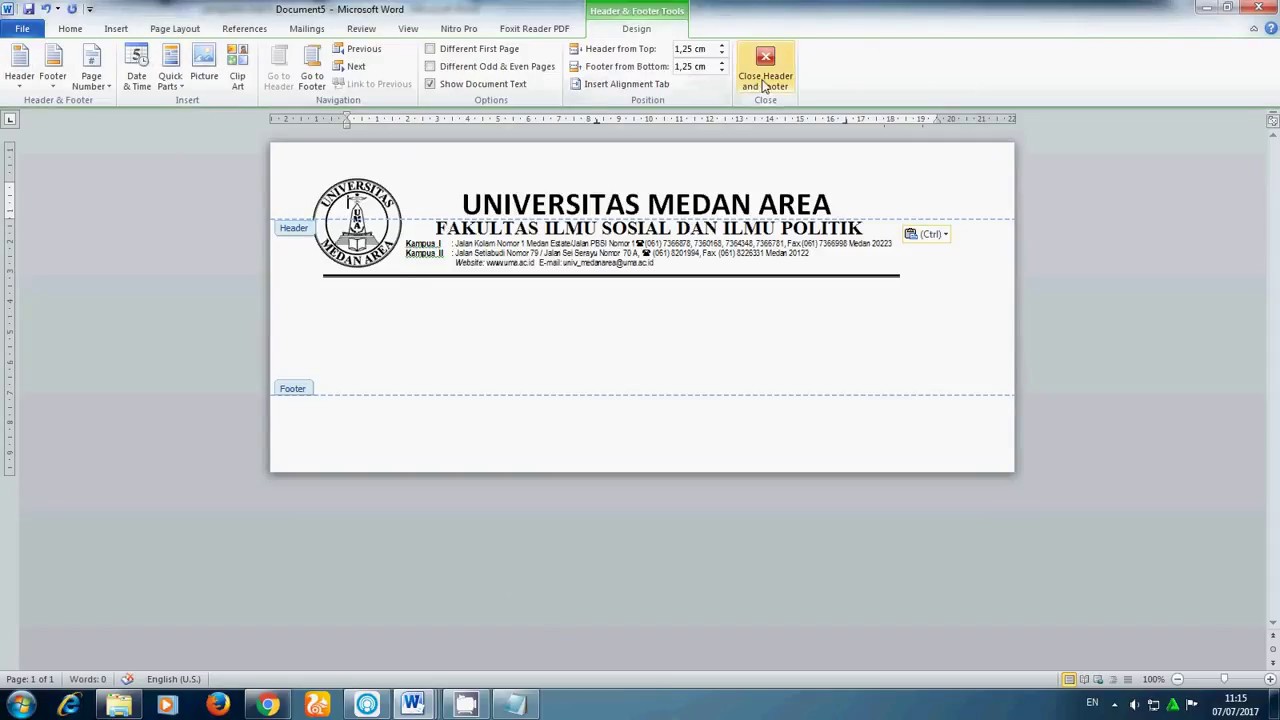The height and width of the screenshot is (720, 1280).
Task: Jump with Go to Footer
Action: point(312,67)
